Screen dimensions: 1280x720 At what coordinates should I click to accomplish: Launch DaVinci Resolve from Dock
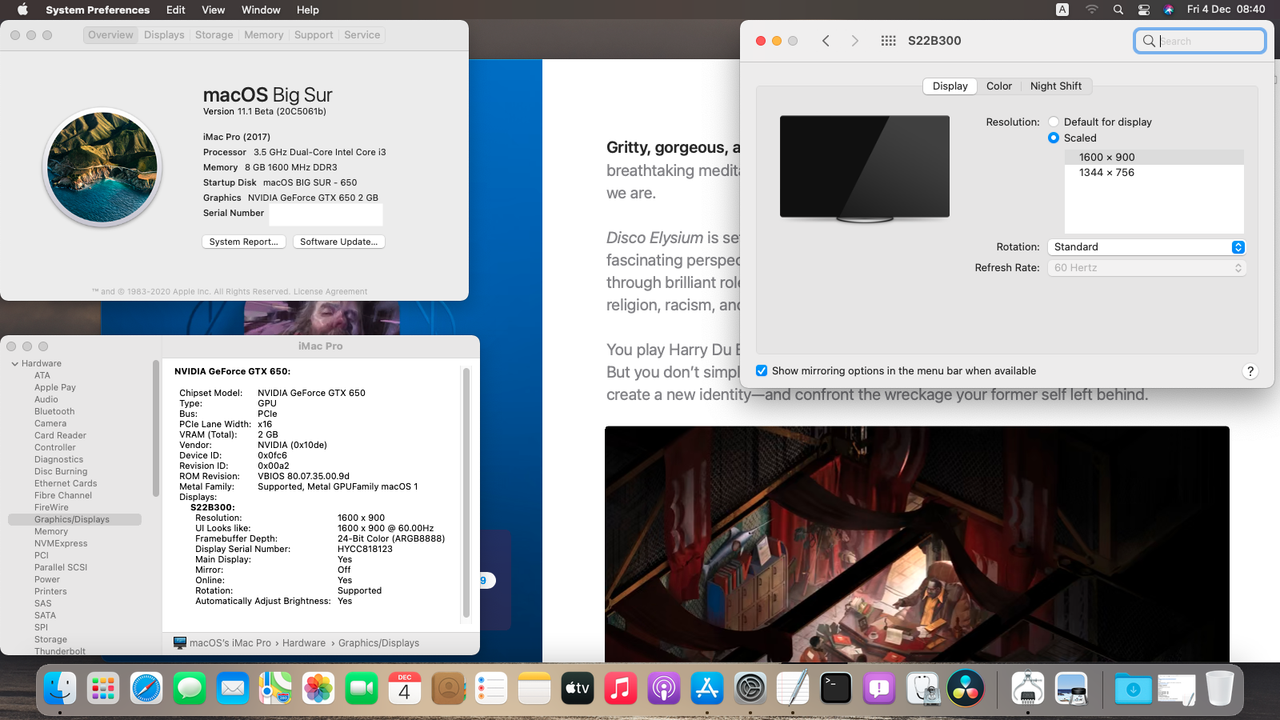click(965, 688)
